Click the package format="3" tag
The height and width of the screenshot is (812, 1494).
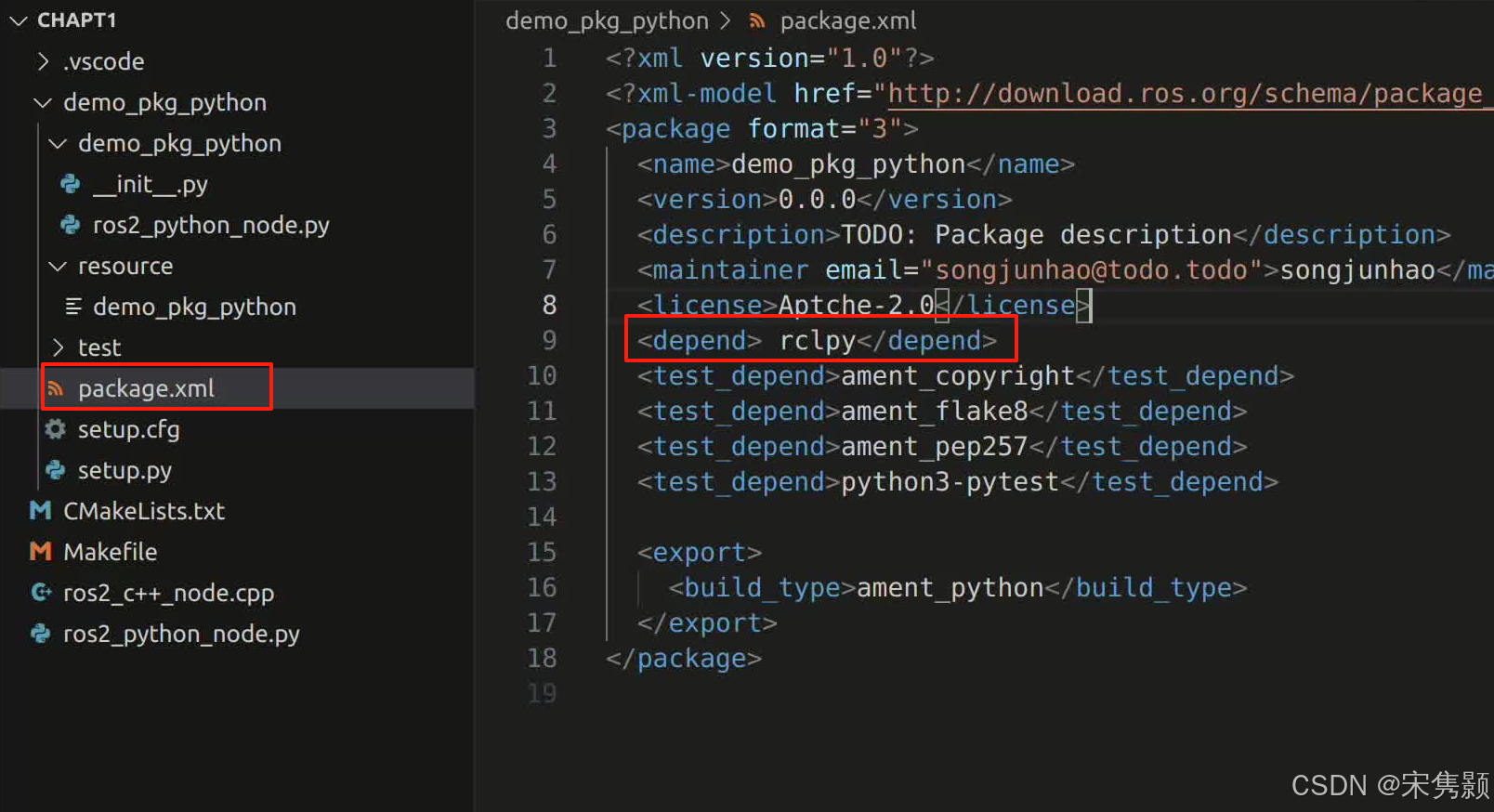tap(762, 129)
